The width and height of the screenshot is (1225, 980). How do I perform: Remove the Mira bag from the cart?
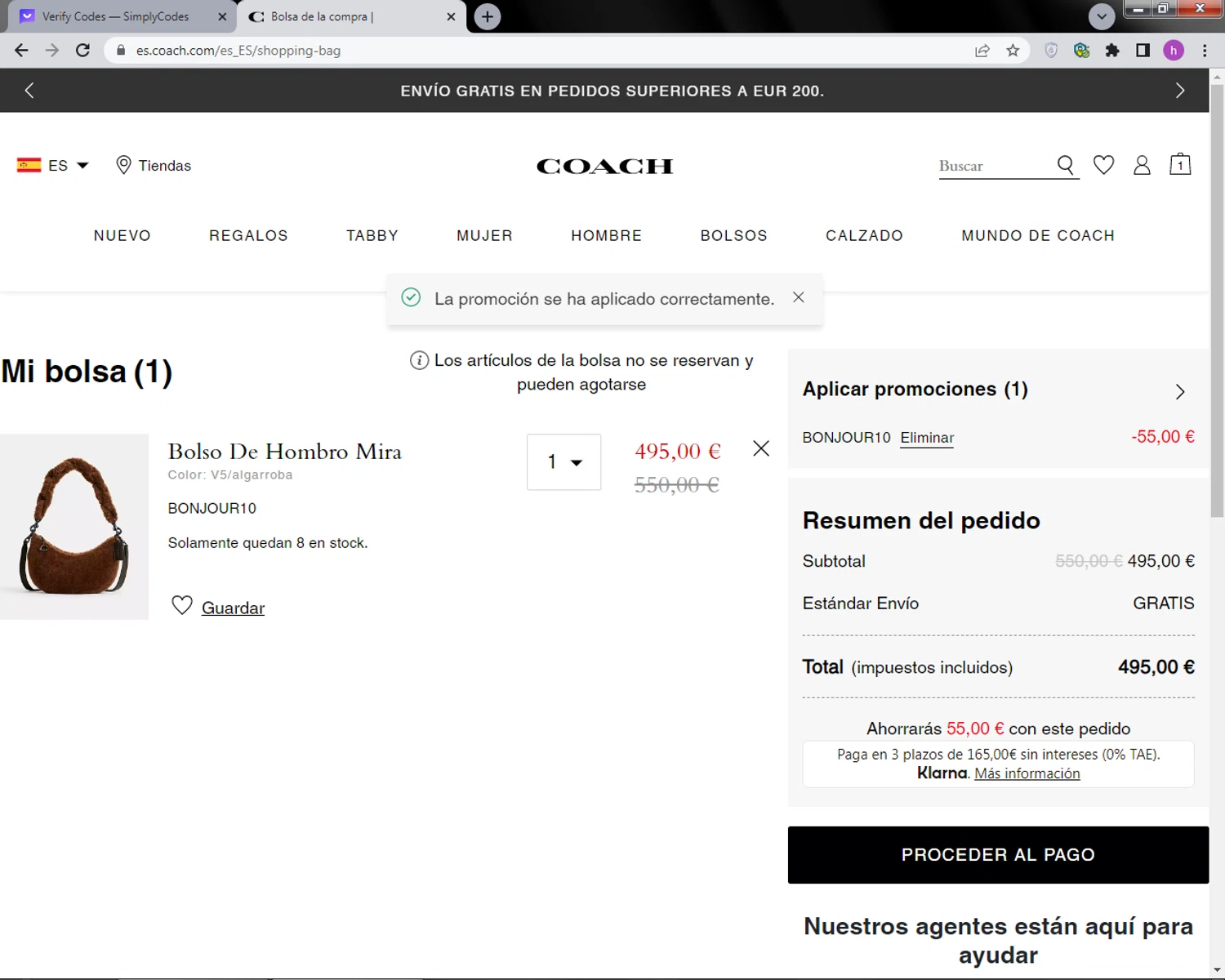[x=761, y=448]
